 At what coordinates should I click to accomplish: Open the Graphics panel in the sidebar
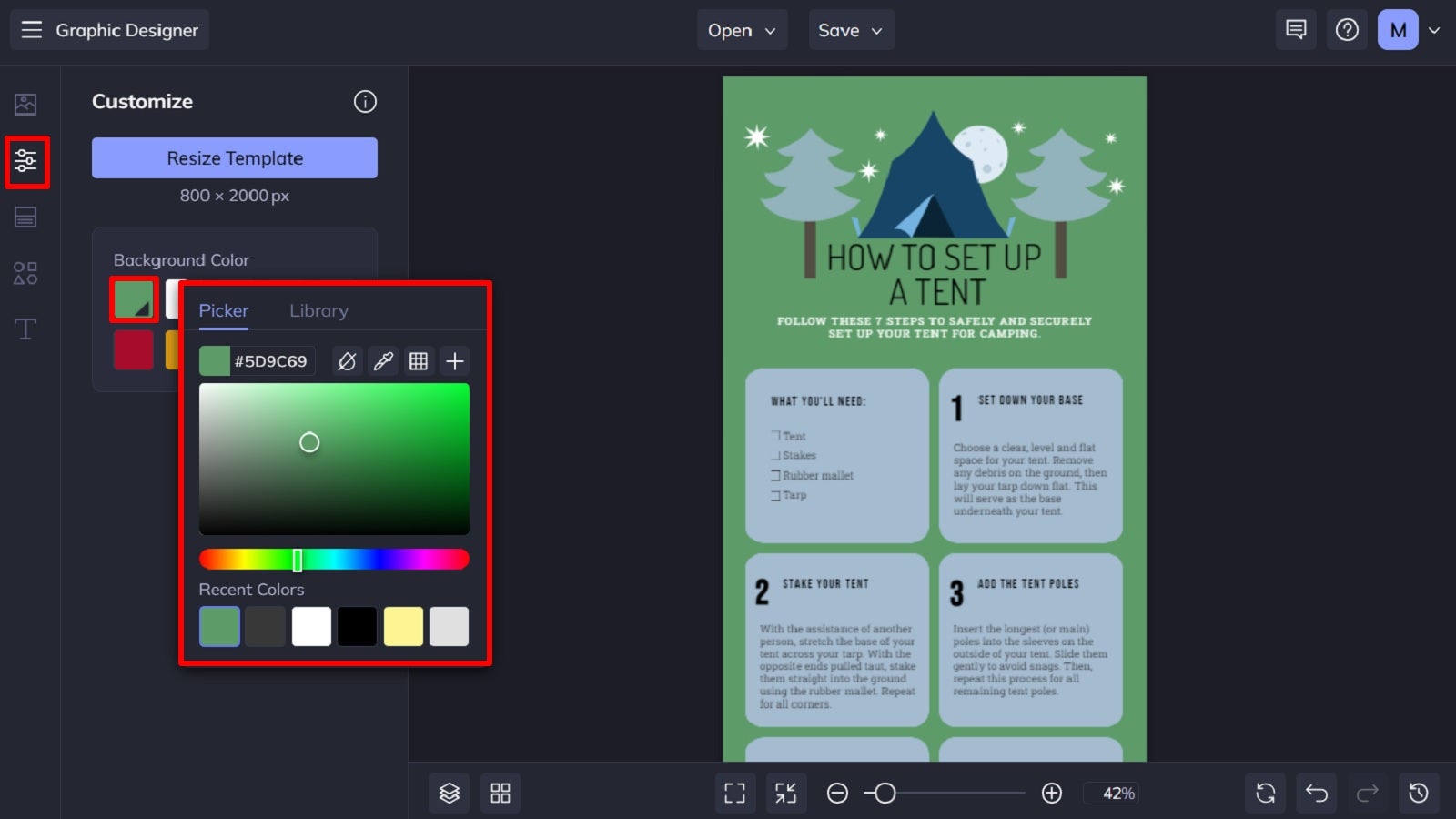tap(25, 272)
